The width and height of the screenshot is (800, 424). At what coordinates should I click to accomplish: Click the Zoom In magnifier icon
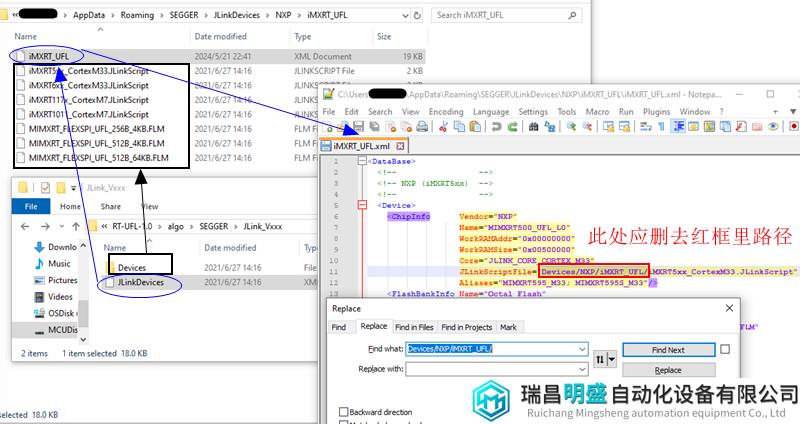click(571, 126)
